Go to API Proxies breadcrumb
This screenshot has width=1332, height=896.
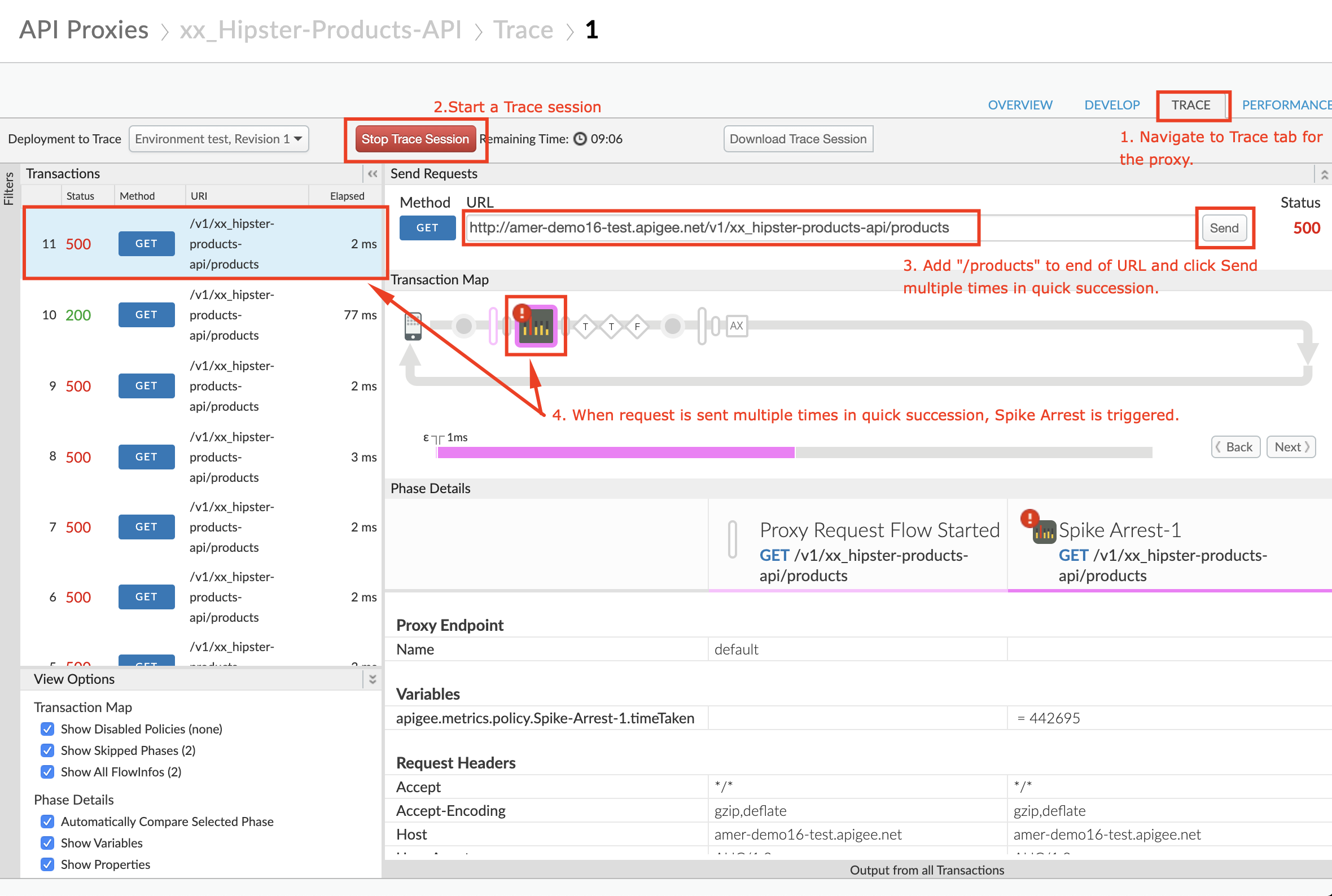tap(84, 30)
